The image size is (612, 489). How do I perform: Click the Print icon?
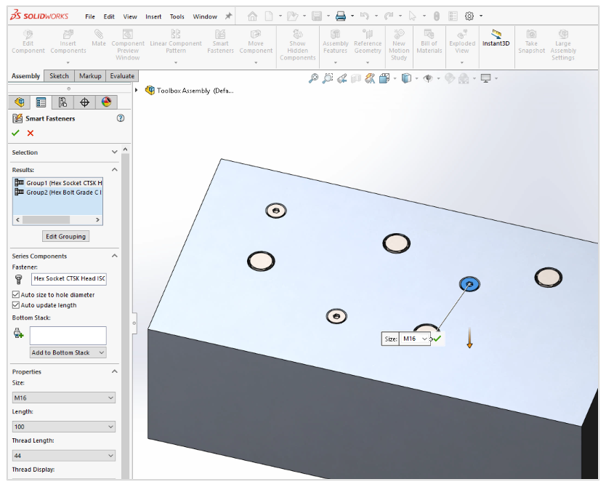[x=341, y=16]
